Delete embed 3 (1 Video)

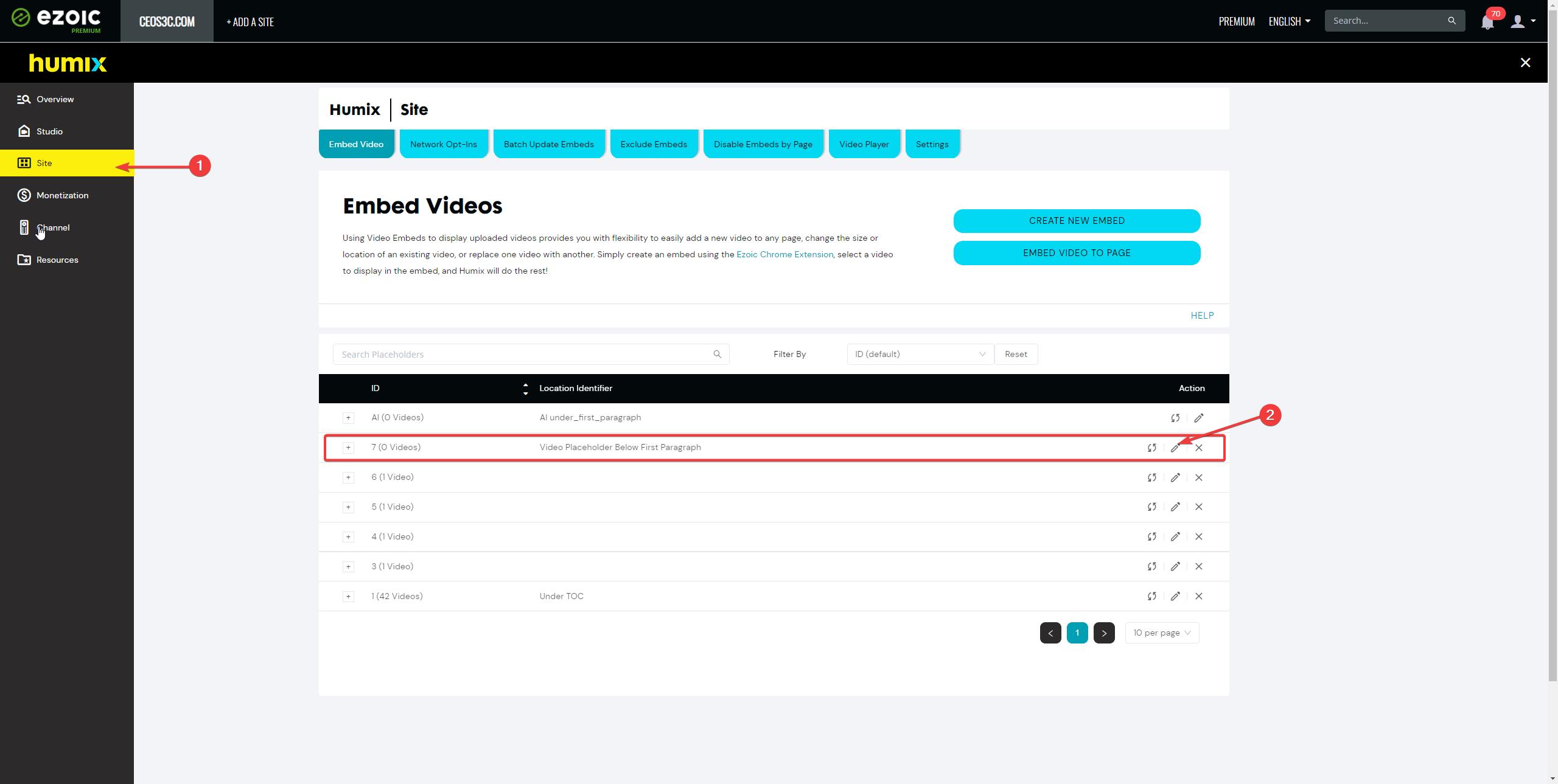[1198, 566]
